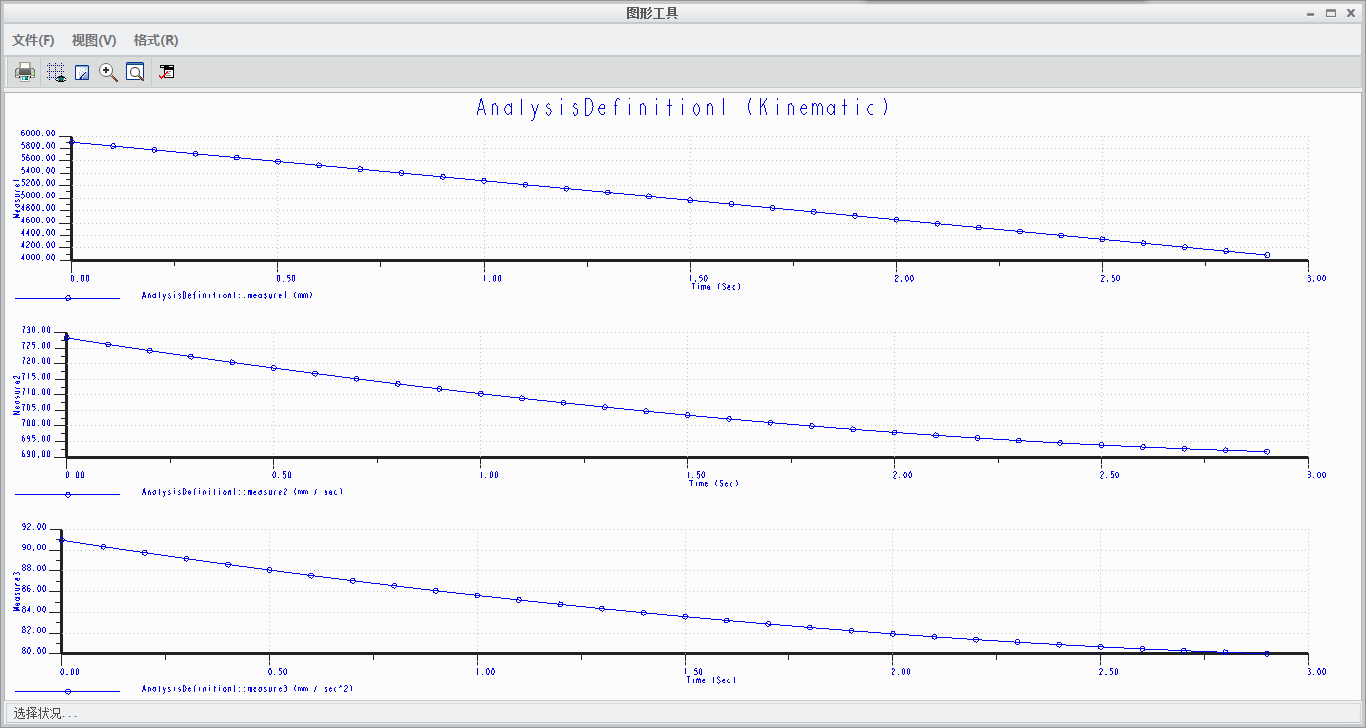The image size is (1366, 728).
Task: Select the measure2 (mm / sec) legend label
Action: coord(243,492)
